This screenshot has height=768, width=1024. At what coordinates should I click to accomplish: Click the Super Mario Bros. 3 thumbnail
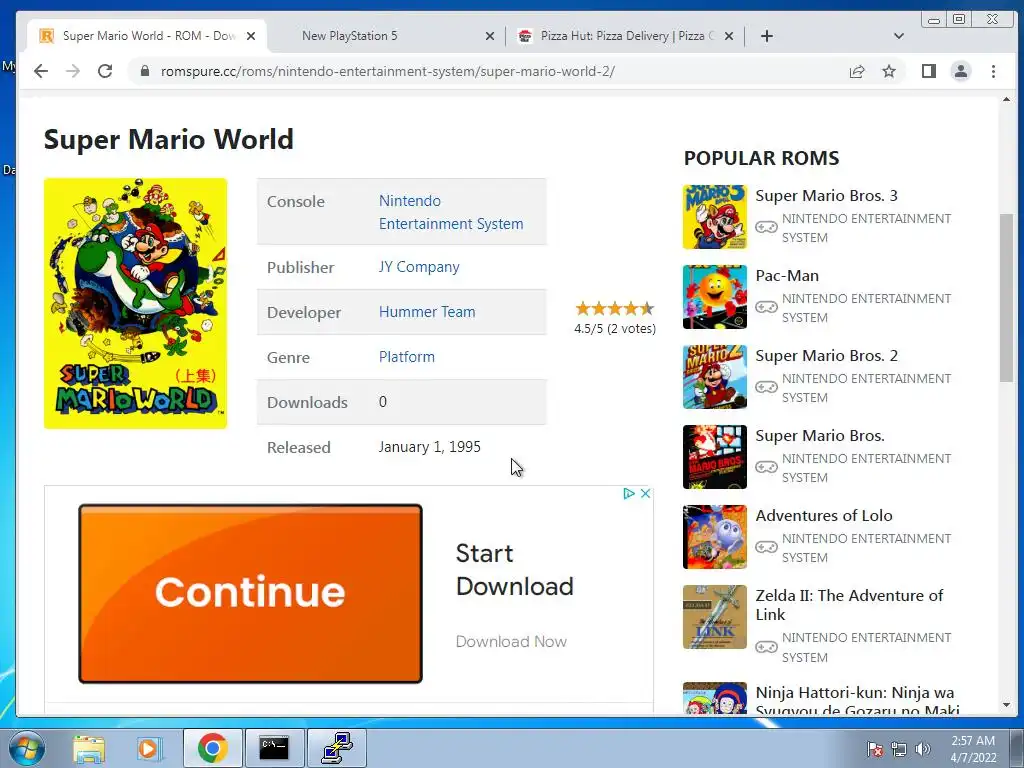pyautogui.click(x=714, y=217)
